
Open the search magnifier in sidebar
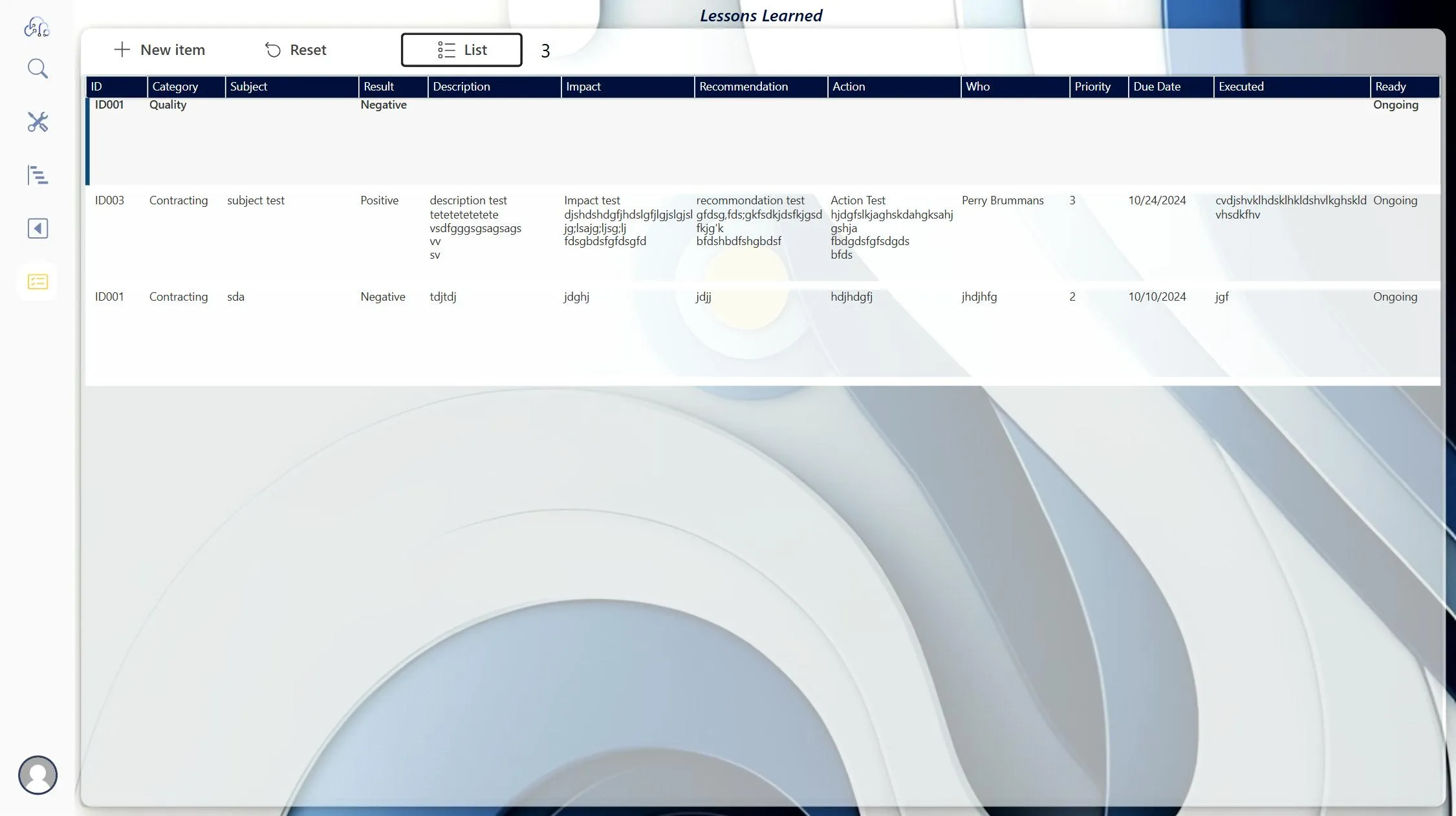click(x=38, y=69)
